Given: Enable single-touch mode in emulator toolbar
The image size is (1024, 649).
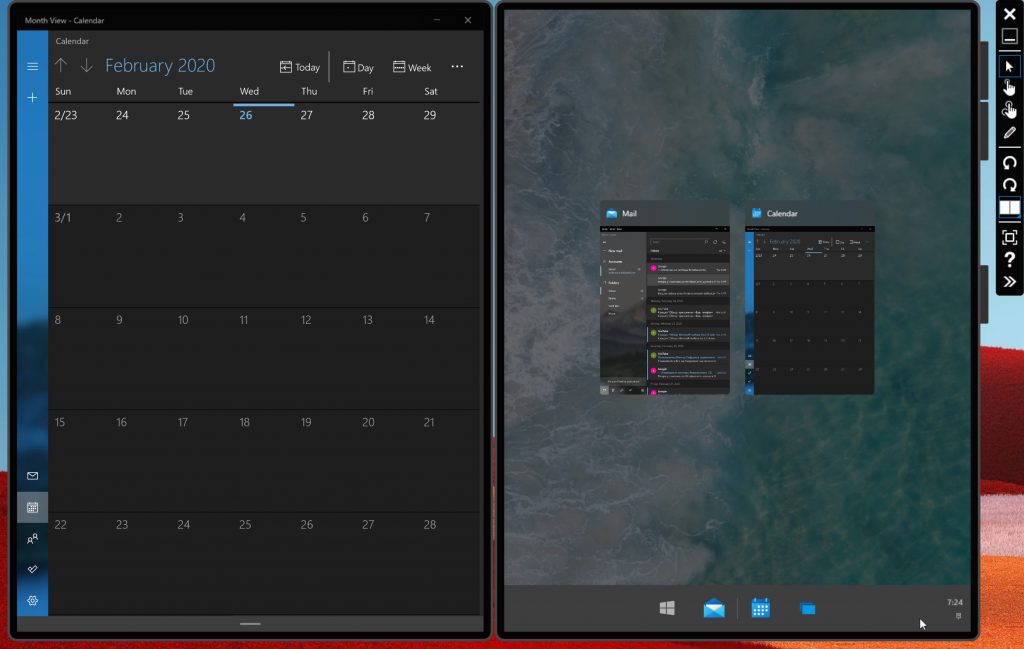Looking at the screenshot, I should coord(1009,88).
